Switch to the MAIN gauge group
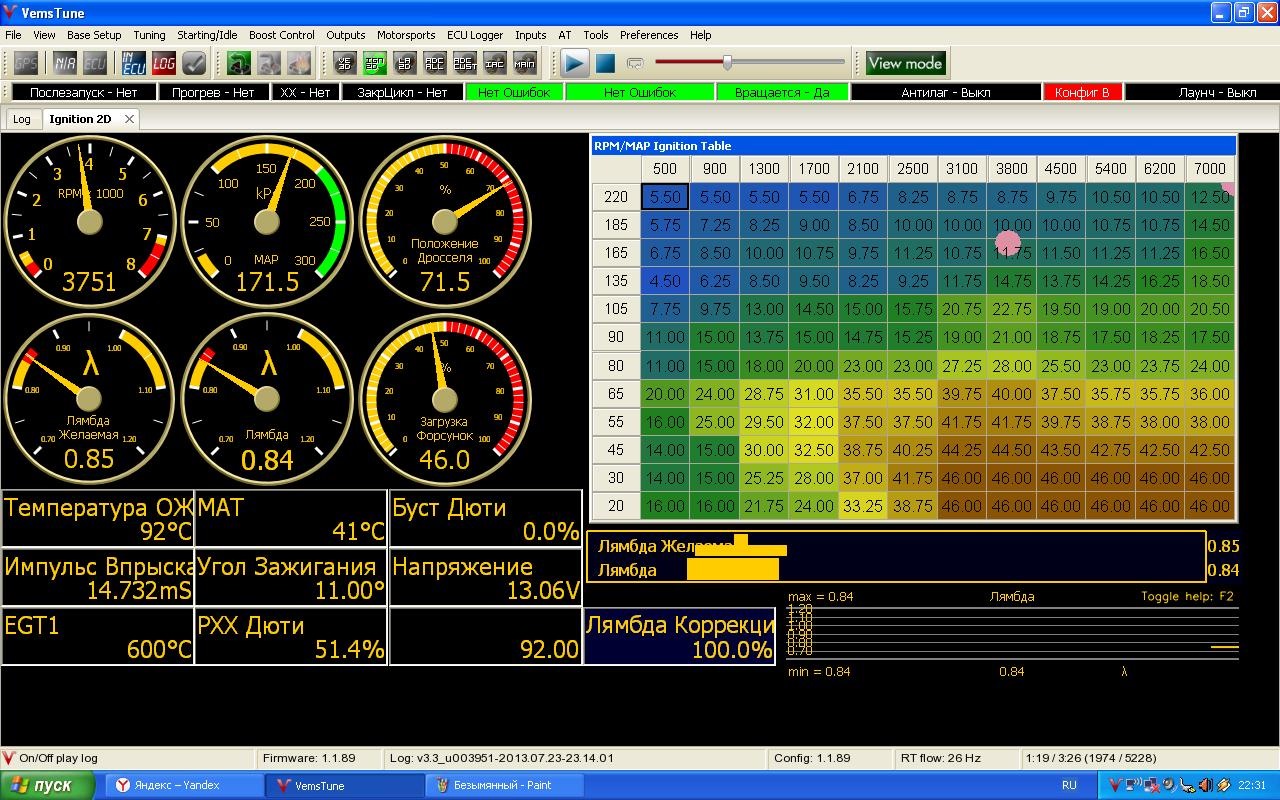The width and height of the screenshot is (1280, 800). pyautogui.click(x=524, y=63)
